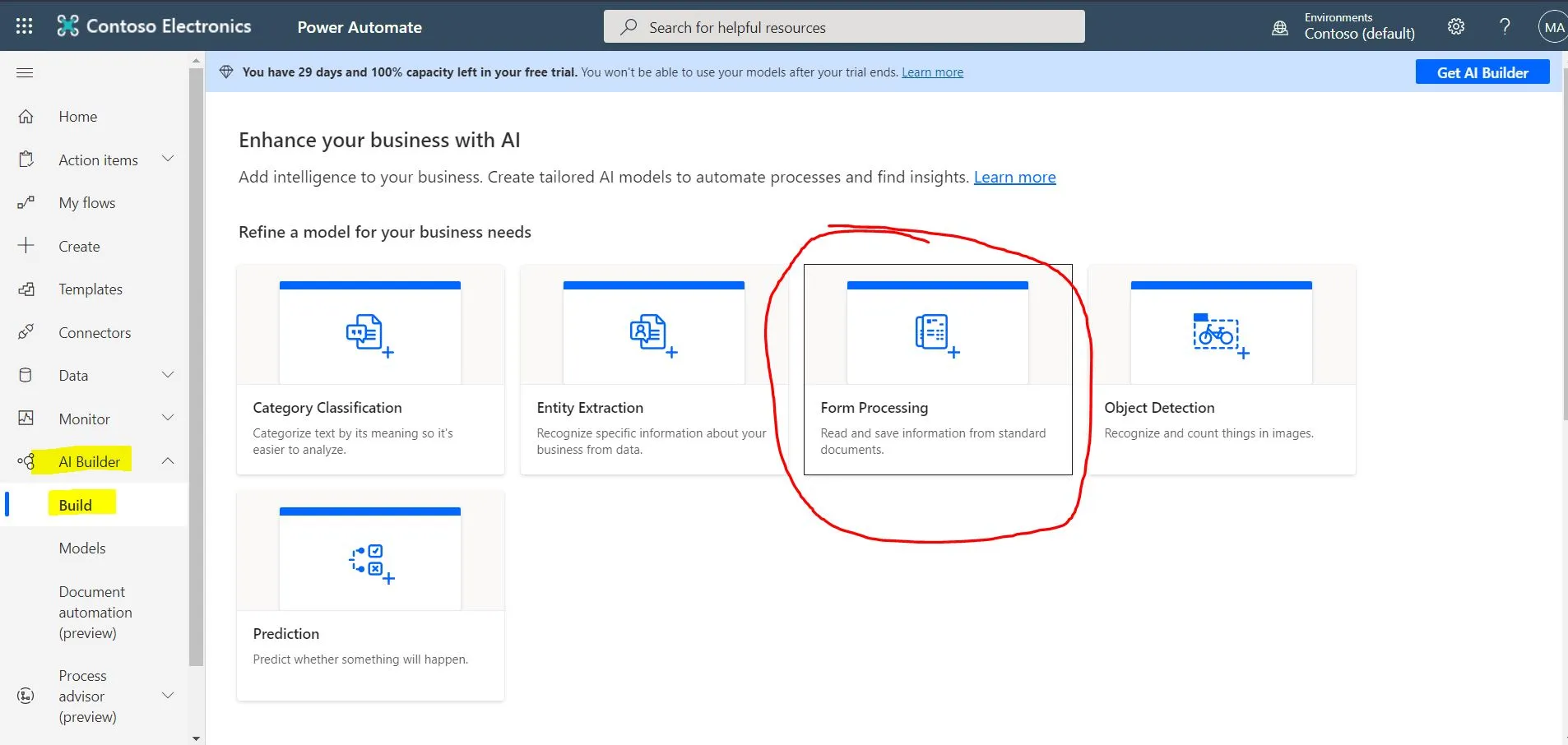Click the search for helpful resources box
Image resolution: width=1568 pixels, height=745 pixels.
click(x=844, y=27)
